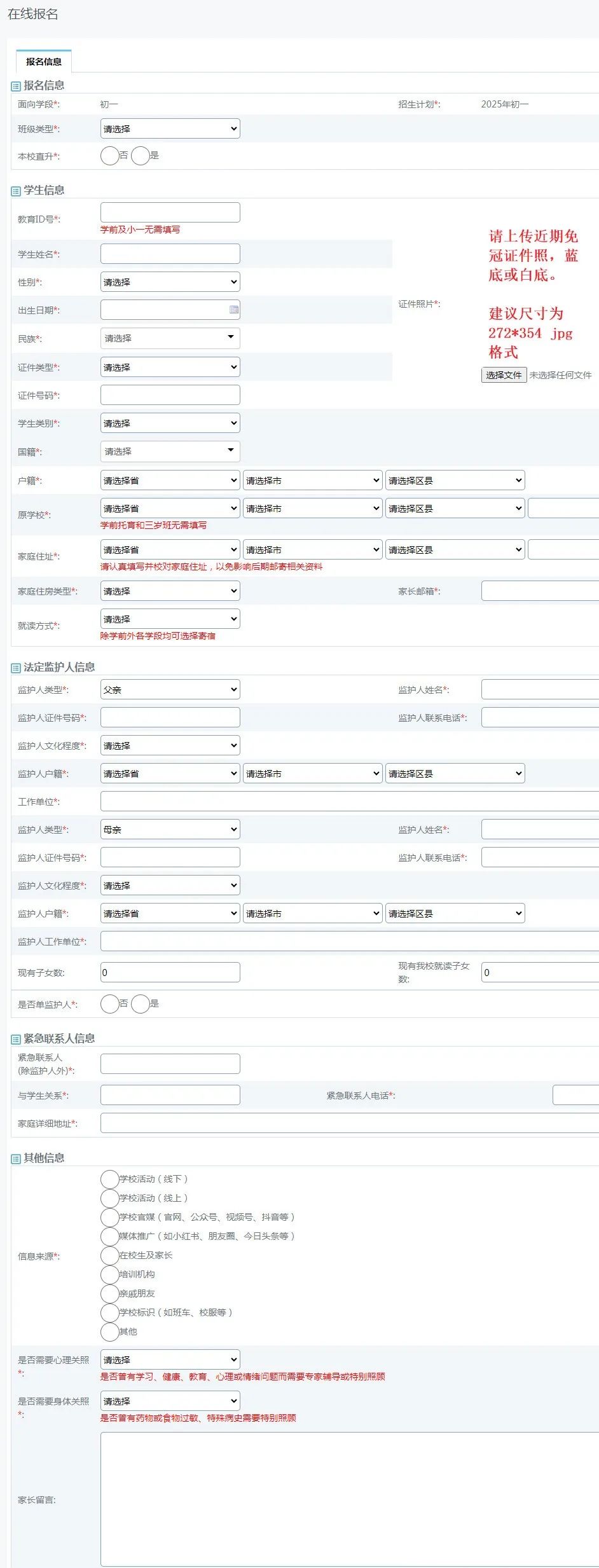This screenshot has height=1568, width=599.
Task: Select 是 for 本校直升
Action: (141, 156)
